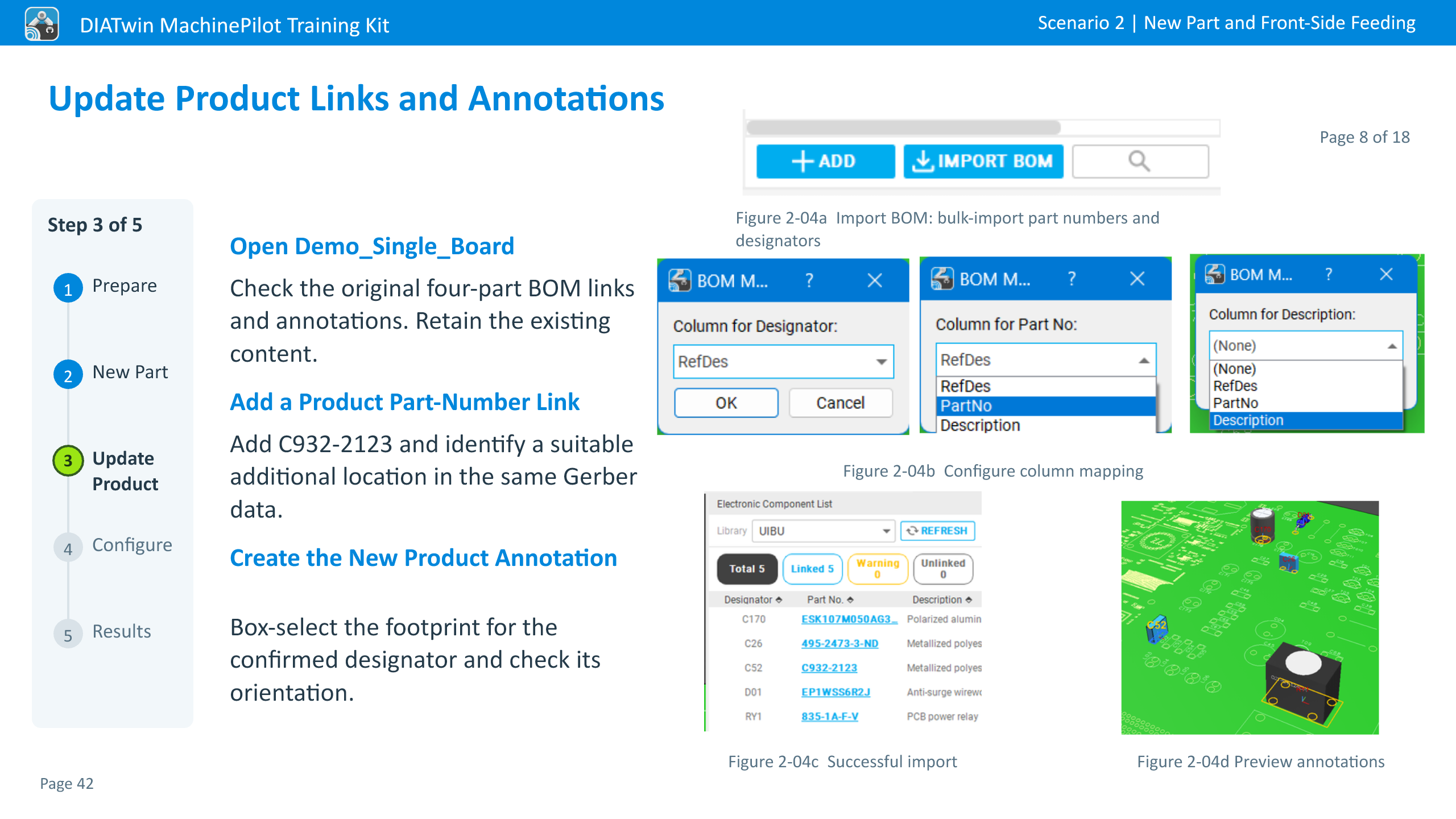The width and height of the screenshot is (1456, 819).
Task: Select Description option in Part No list
Action: coord(1045,425)
